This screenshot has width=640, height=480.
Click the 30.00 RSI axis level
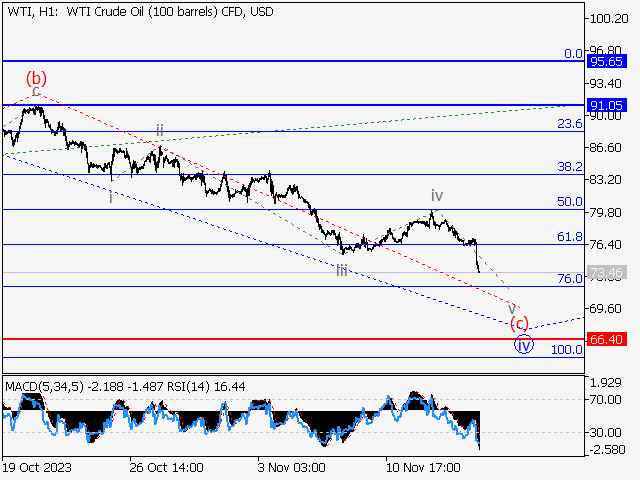(x=605, y=432)
